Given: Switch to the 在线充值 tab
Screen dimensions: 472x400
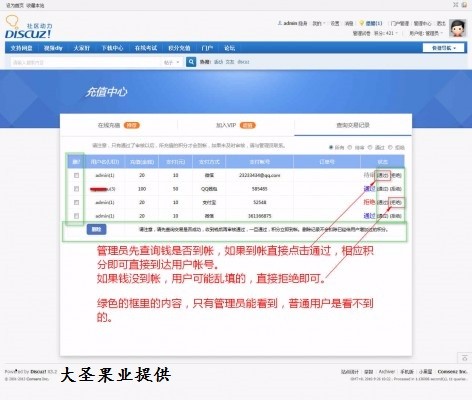Looking at the screenshot, I should click(119, 125).
